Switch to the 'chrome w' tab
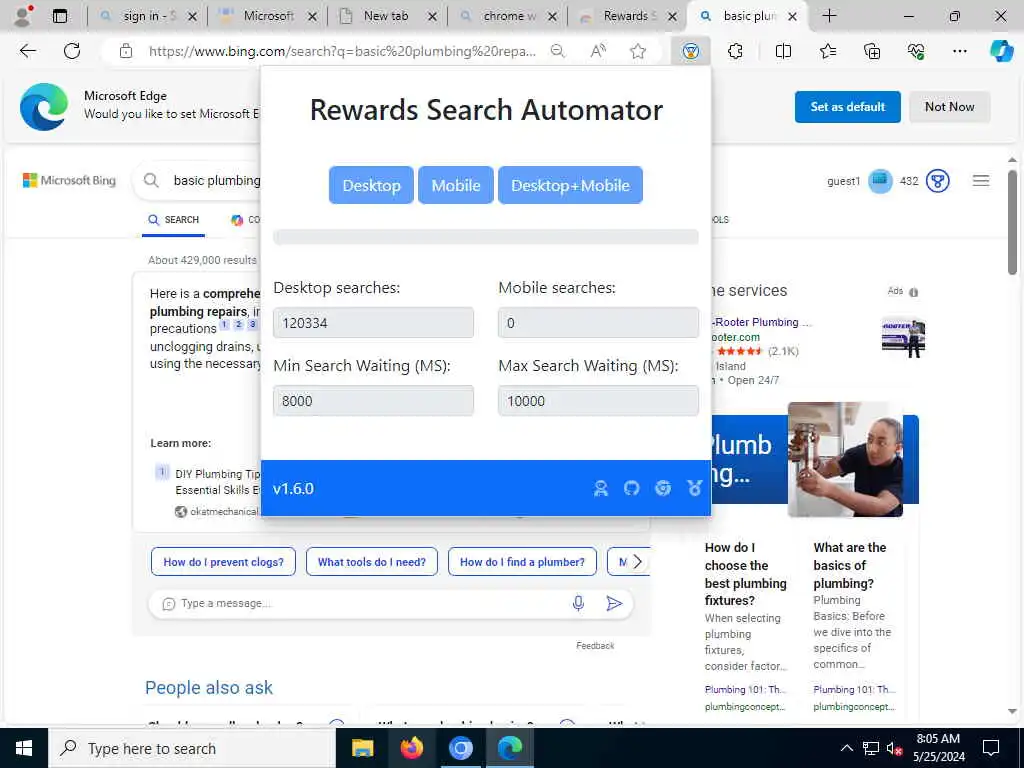The height and width of the screenshot is (768, 1024). (507, 16)
